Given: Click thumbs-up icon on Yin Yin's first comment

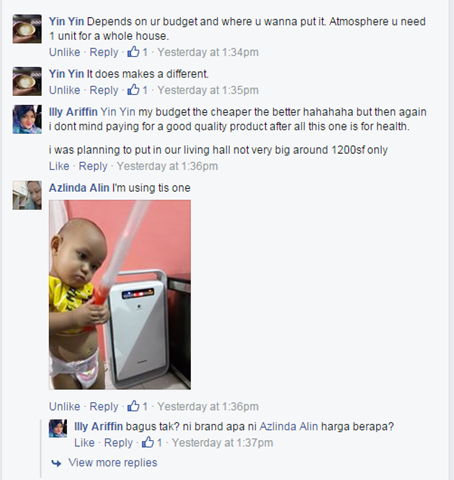Looking at the screenshot, I should [x=133, y=52].
